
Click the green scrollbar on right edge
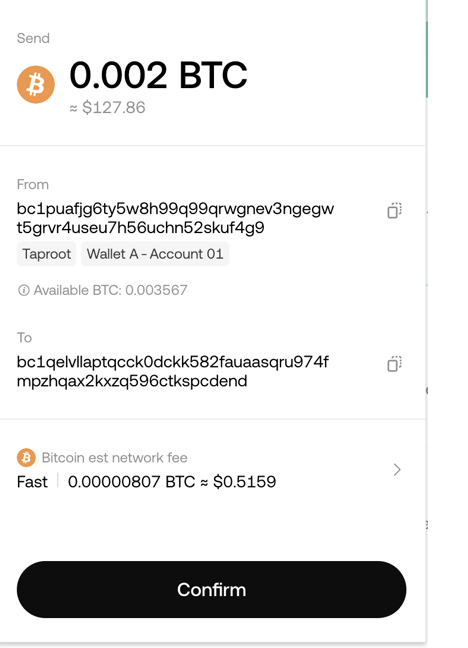tap(427, 58)
